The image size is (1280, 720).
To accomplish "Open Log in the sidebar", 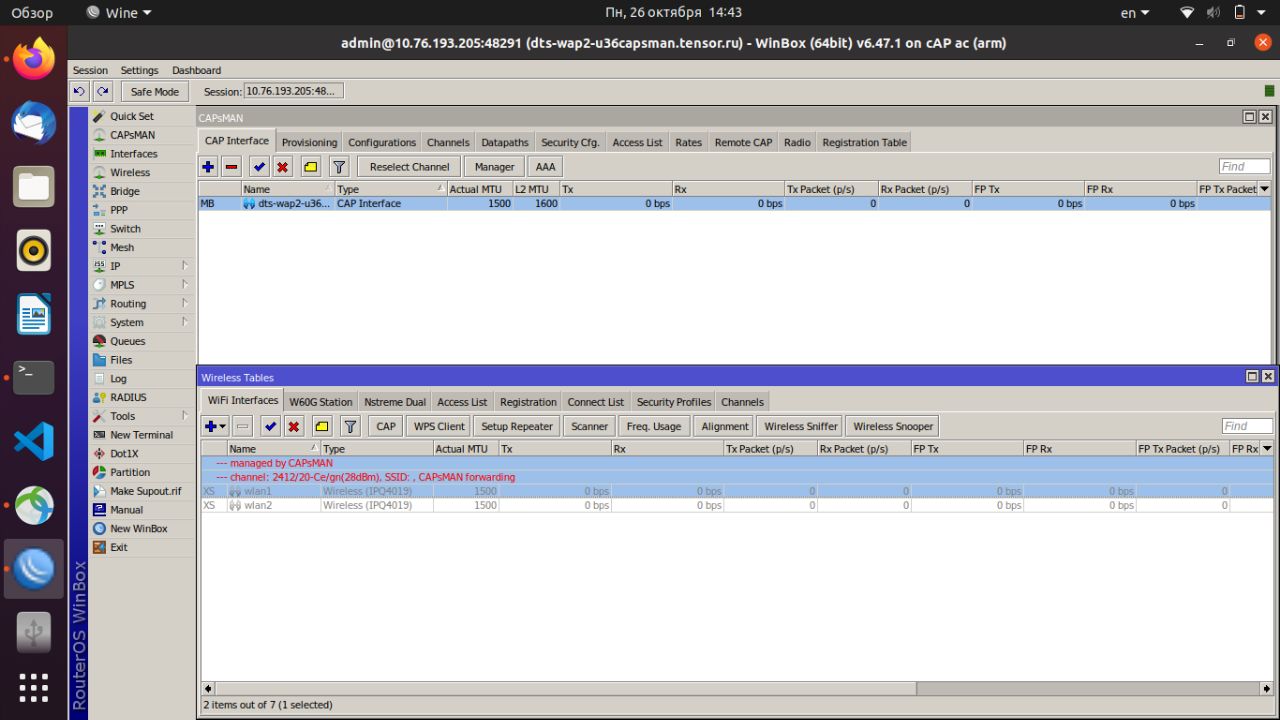I will (118, 379).
